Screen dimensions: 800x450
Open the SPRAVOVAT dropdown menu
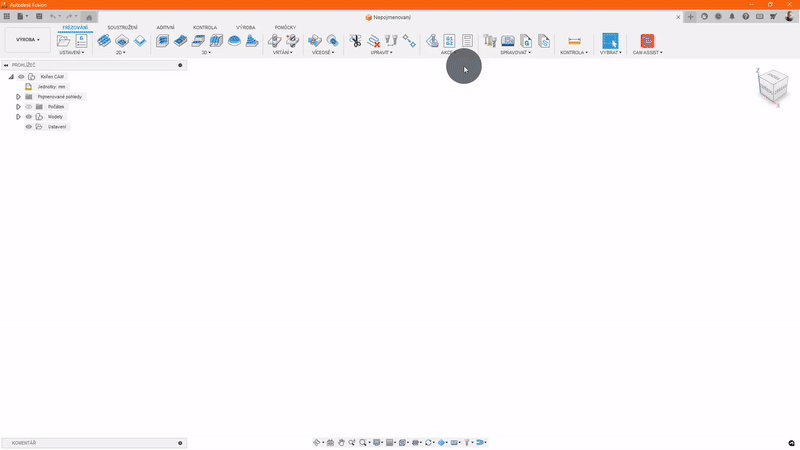click(x=515, y=53)
